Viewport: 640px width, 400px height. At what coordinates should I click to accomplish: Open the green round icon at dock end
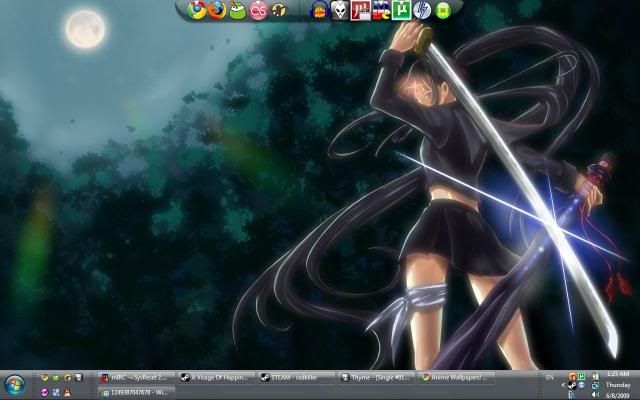click(443, 11)
